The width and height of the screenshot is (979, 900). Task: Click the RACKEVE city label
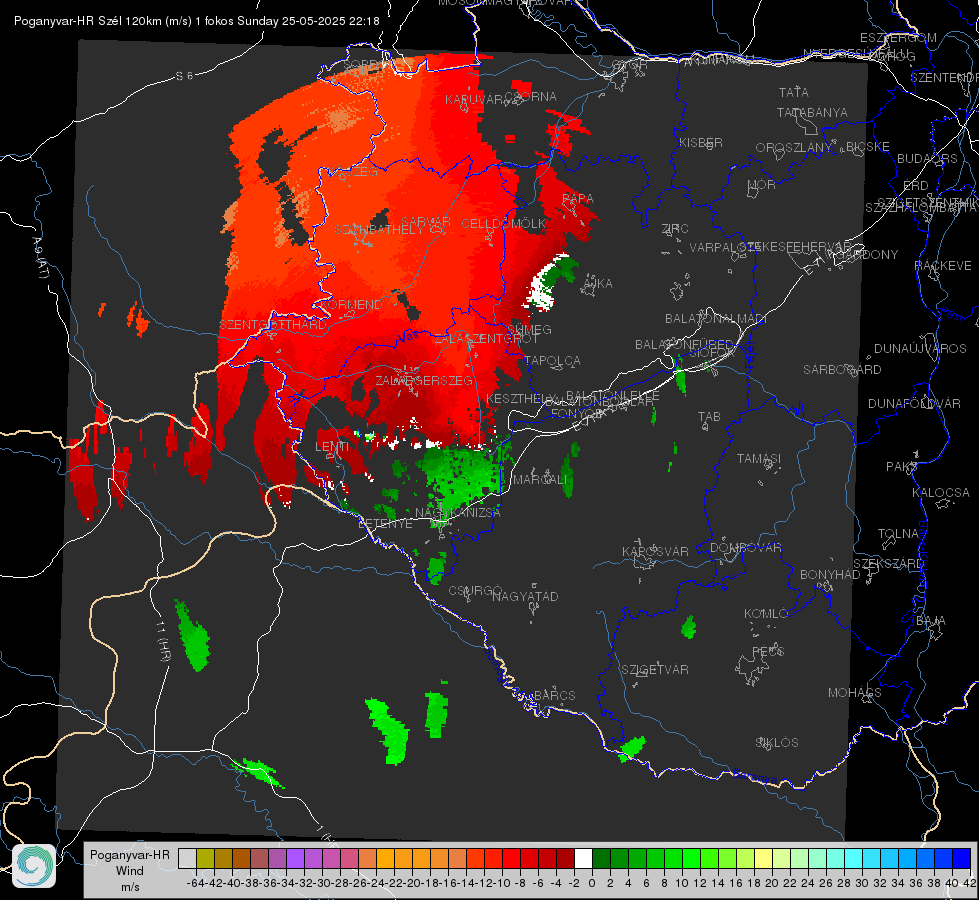(943, 266)
